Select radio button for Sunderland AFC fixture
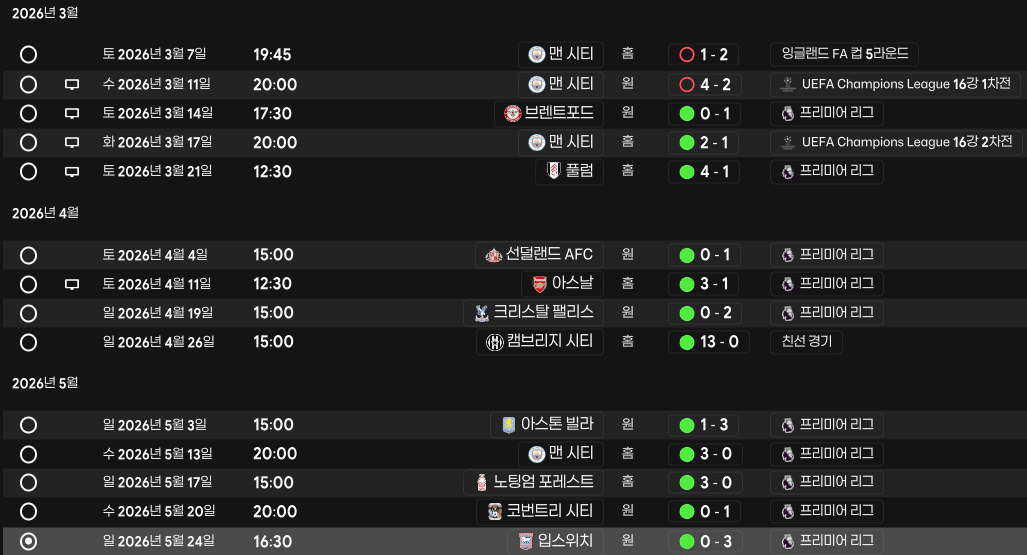Screen dimensions: 1027x555 click(28, 256)
